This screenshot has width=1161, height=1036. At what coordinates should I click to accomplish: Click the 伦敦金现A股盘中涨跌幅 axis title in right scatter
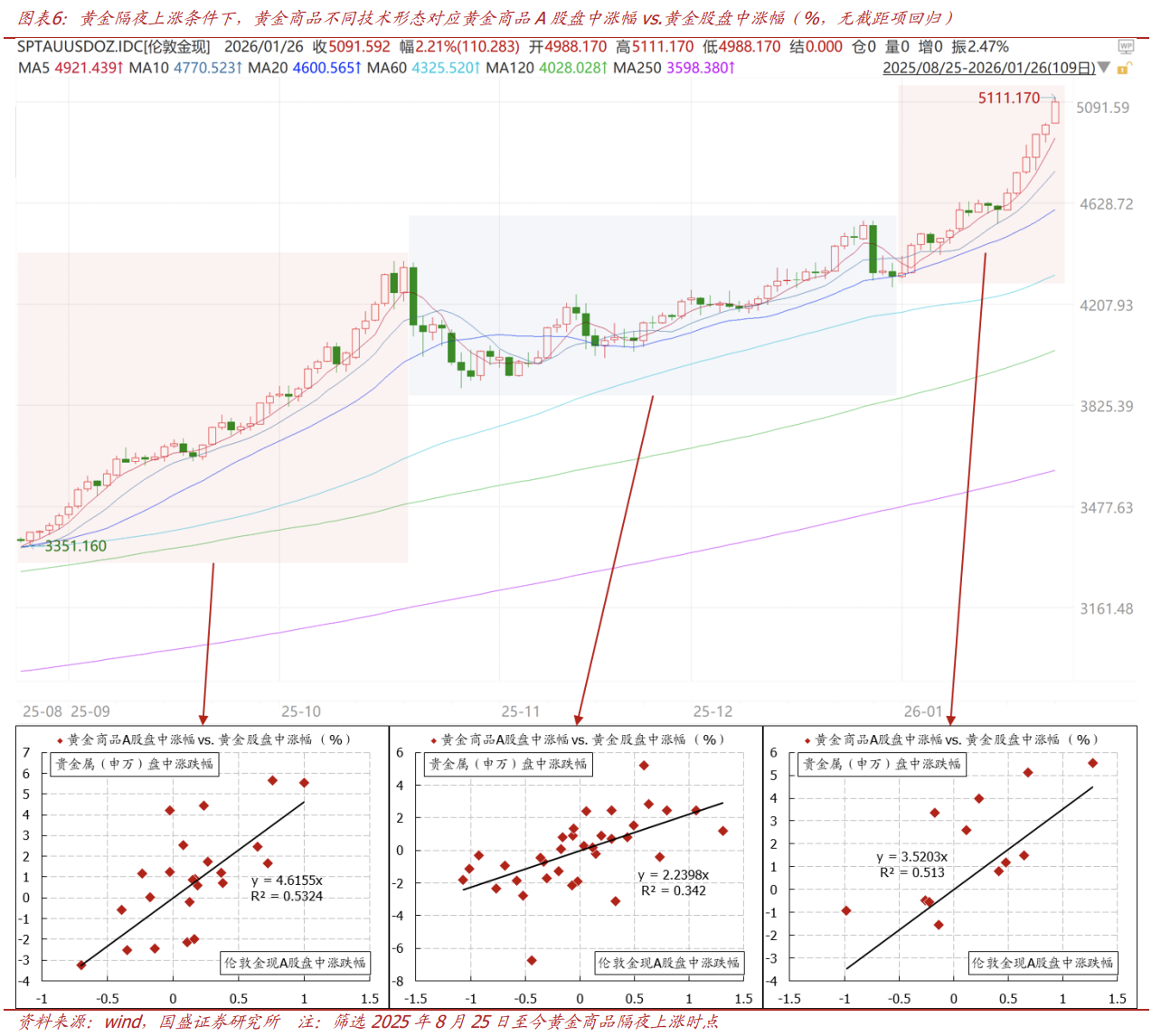[1043, 963]
